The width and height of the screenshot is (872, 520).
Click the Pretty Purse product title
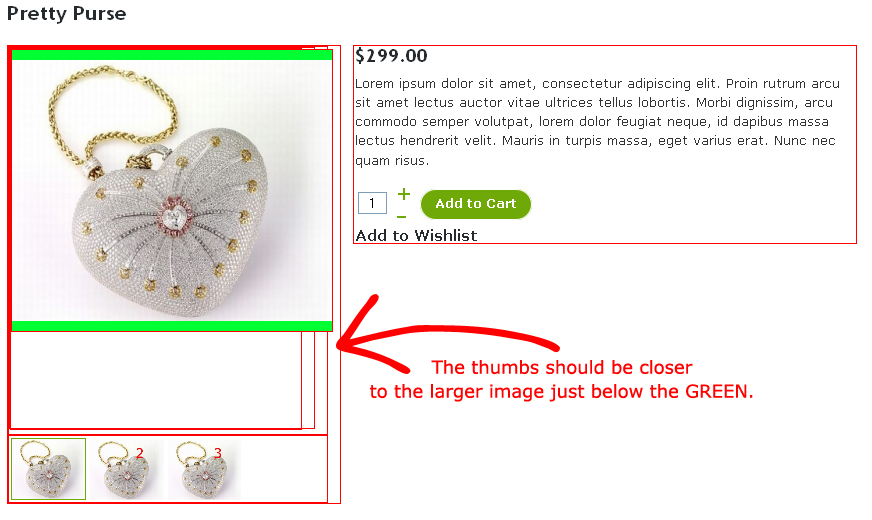(x=66, y=13)
